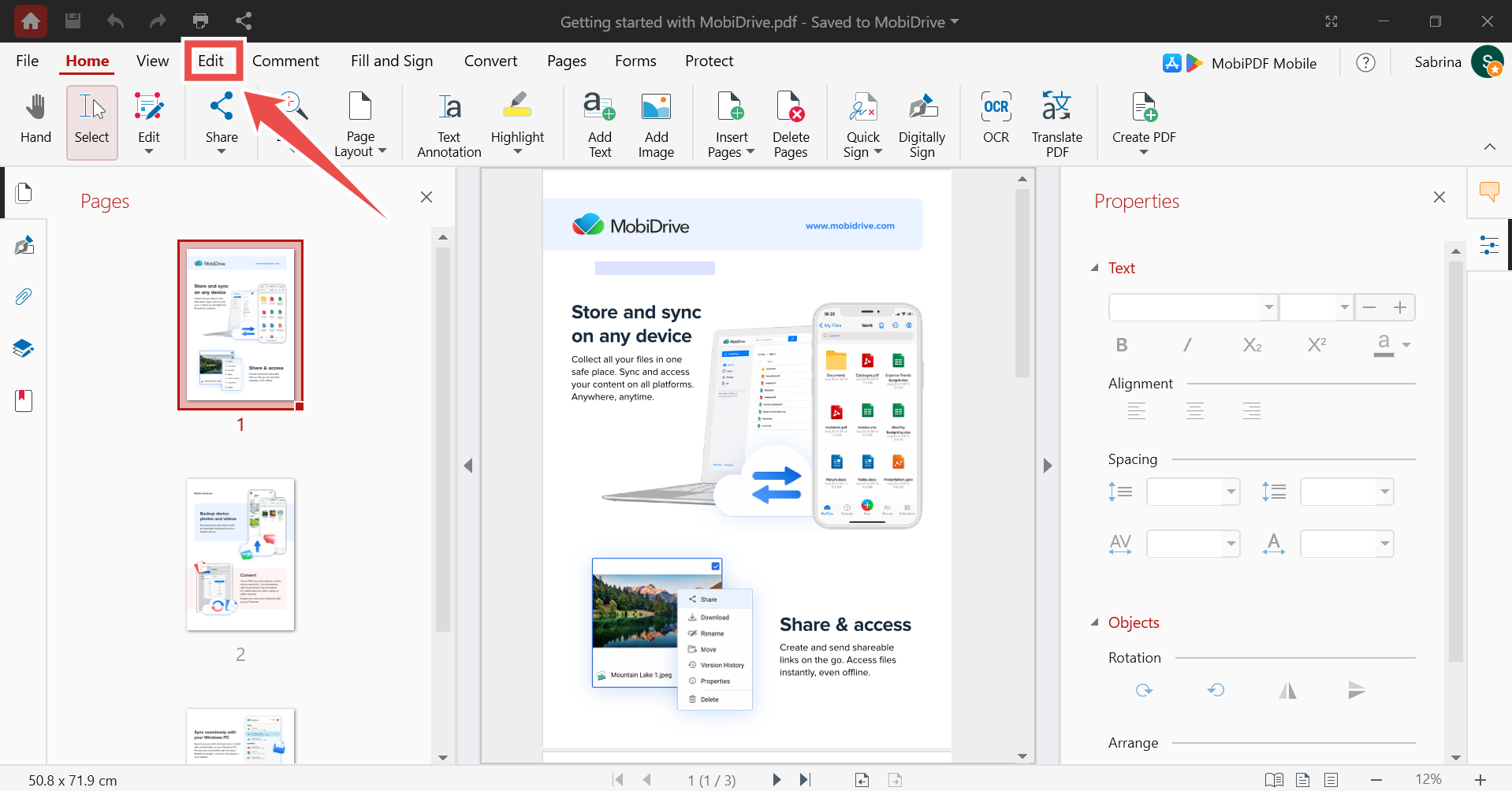Align text left

pyautogui.click(x=1137, y=410)
